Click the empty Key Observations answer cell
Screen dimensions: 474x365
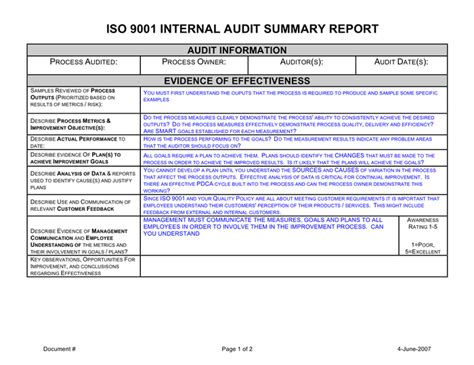(294, 266)
